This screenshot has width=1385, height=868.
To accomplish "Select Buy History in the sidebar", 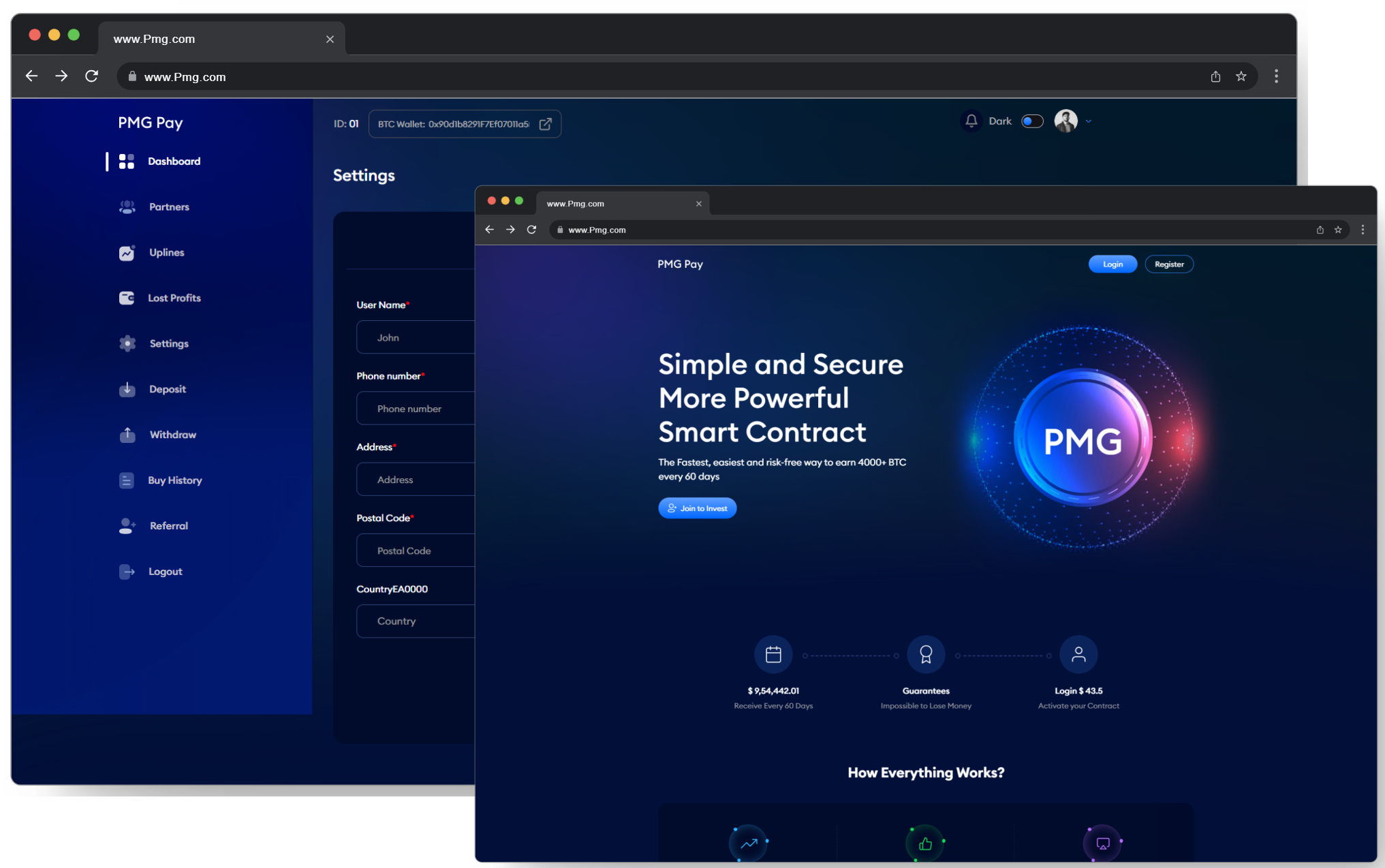I will coord(174,480).
